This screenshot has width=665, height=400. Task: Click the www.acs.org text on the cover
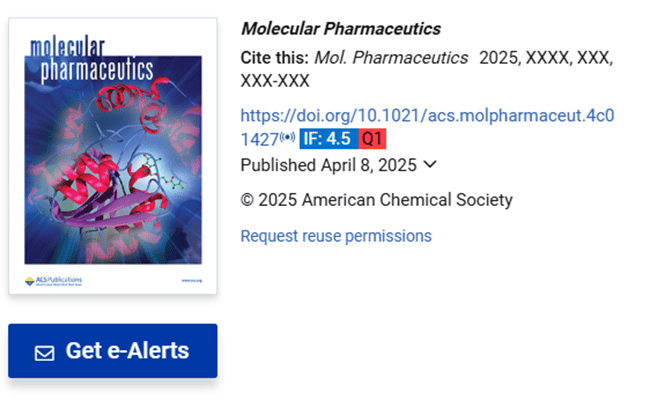click(191, 282)
